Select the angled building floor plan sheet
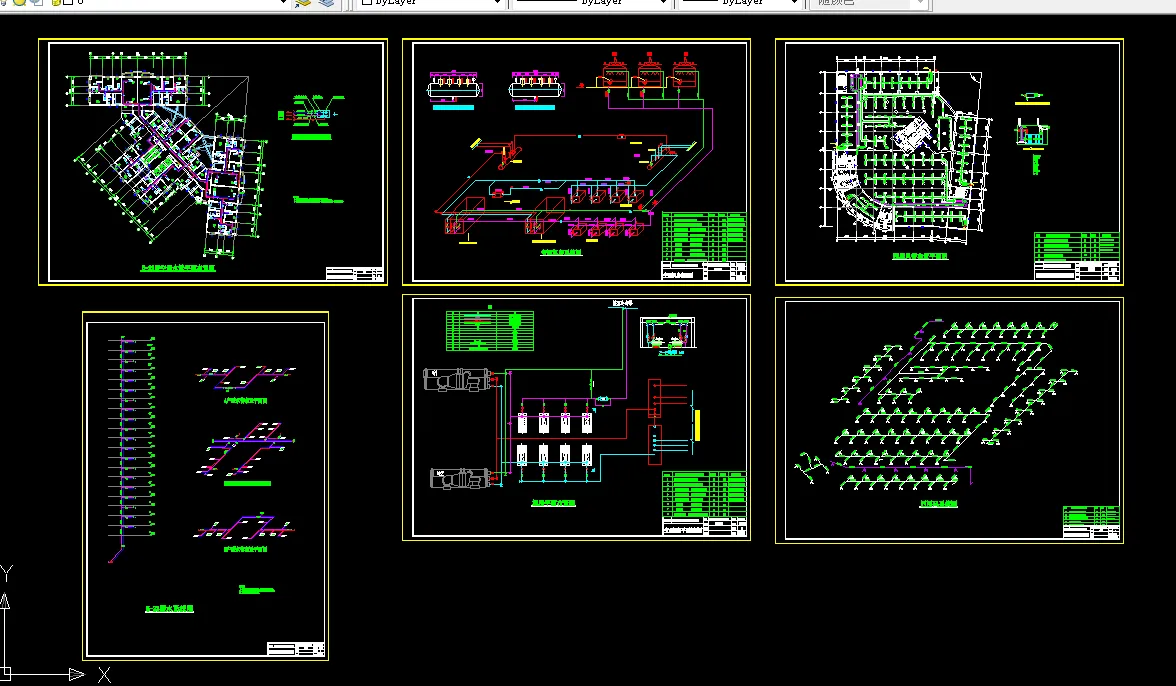Viewport: 1176px width, 686px height. click(x=213, y=162)
